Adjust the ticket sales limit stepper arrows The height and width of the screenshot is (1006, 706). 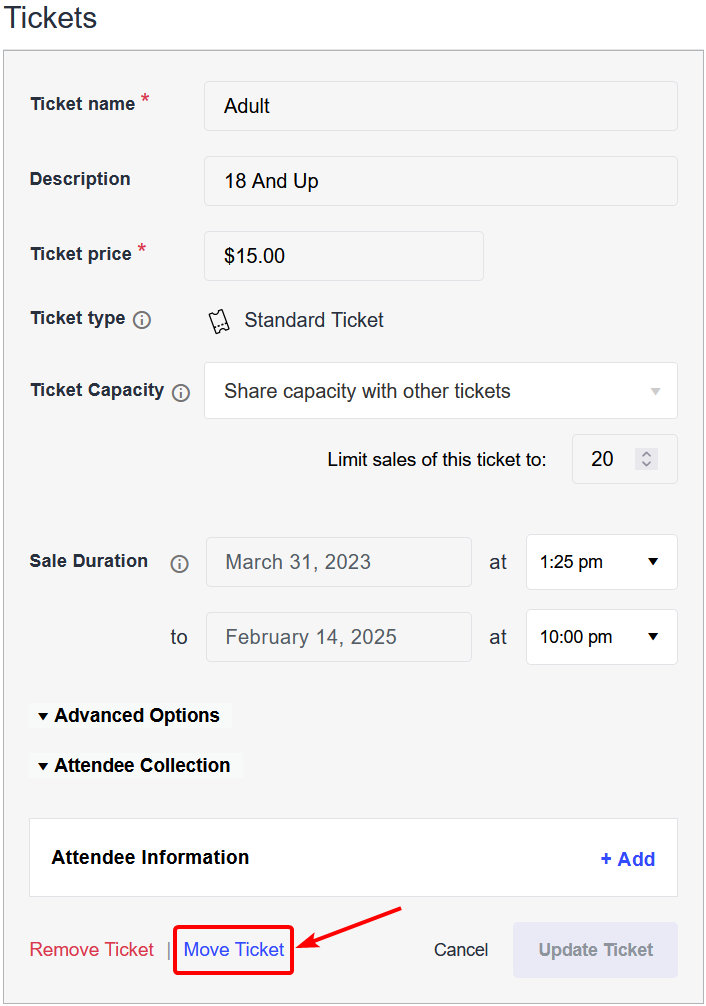646,459
